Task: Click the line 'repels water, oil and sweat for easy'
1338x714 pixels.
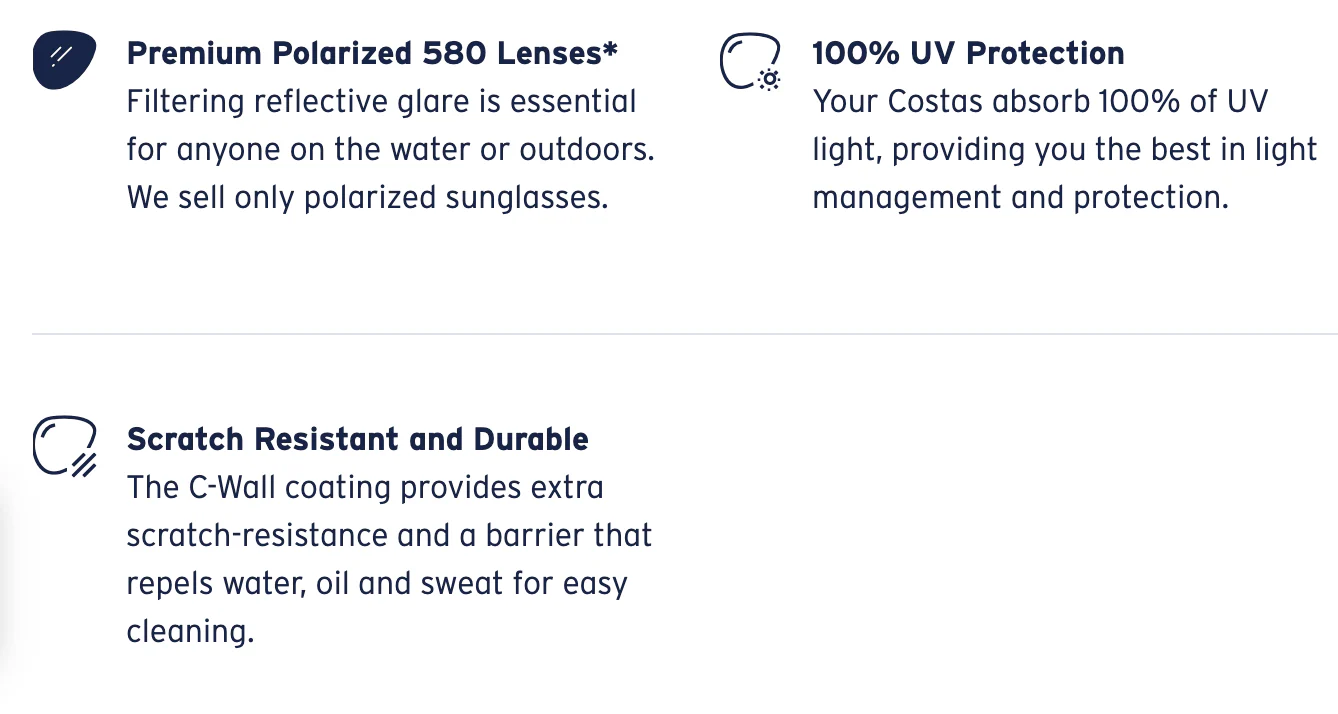Action: click(376, 584)
